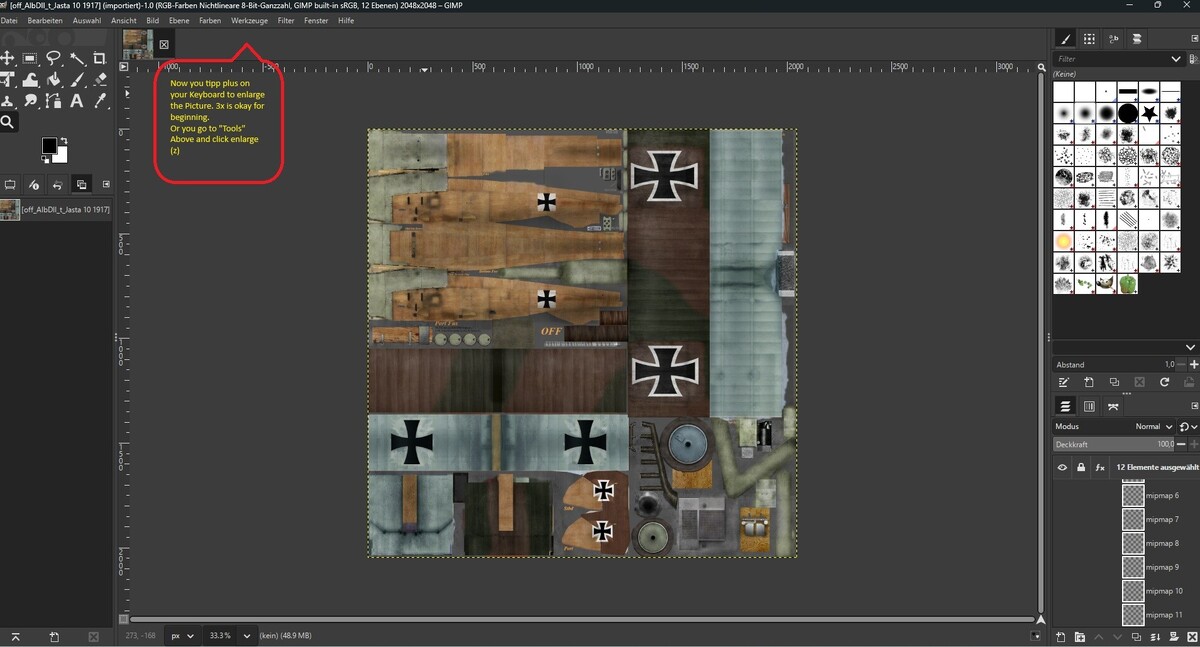Switch to Images tab in left dock
Viewport: 1200px width, 647px height.
pos(81,185)
